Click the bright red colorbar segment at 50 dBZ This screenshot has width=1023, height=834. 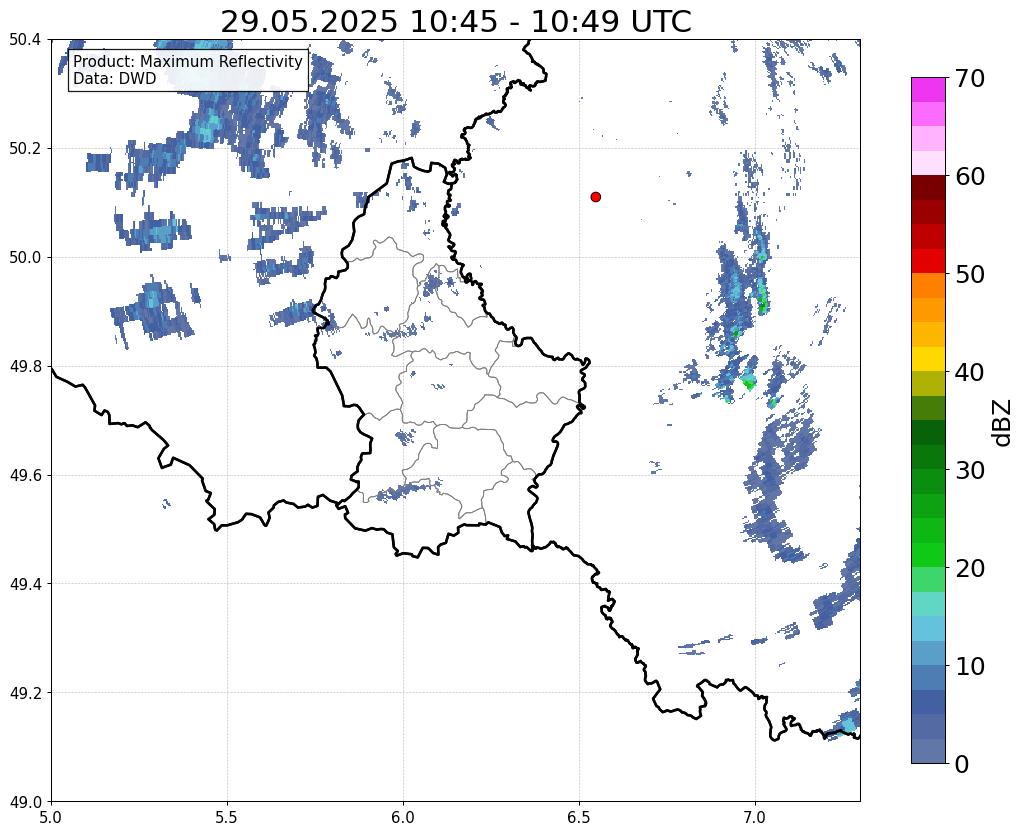click(928, 261)
